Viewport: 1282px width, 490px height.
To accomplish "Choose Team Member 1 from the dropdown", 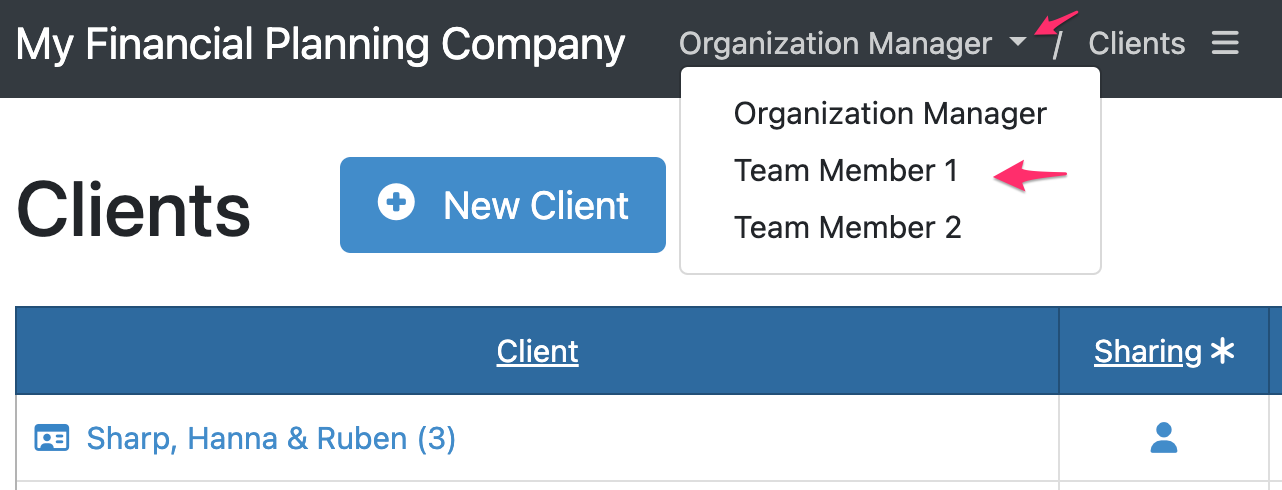I will click(846, 171).
